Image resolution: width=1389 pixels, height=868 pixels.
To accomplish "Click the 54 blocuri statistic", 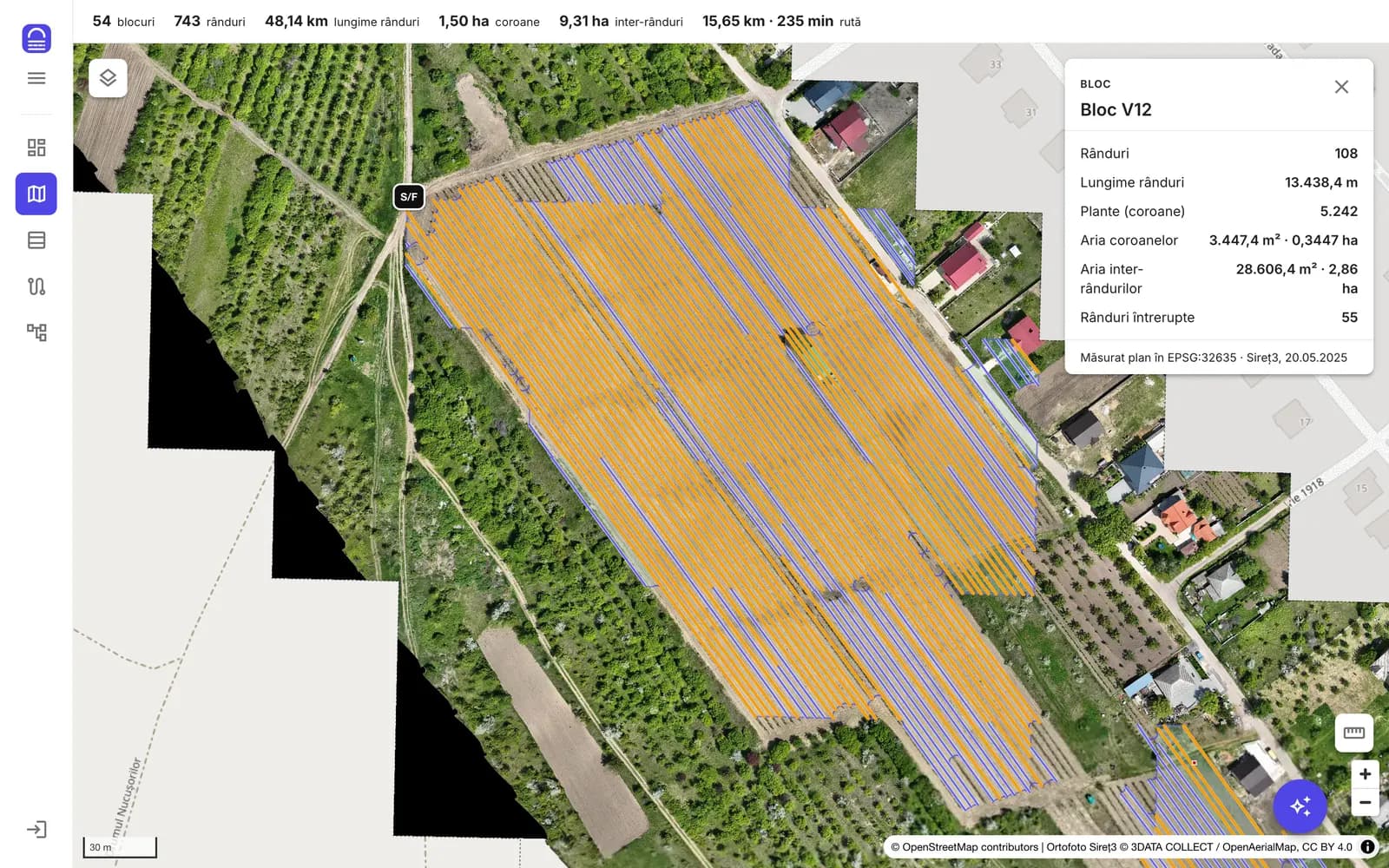I will pyautogui.click(x=123, y=21).
